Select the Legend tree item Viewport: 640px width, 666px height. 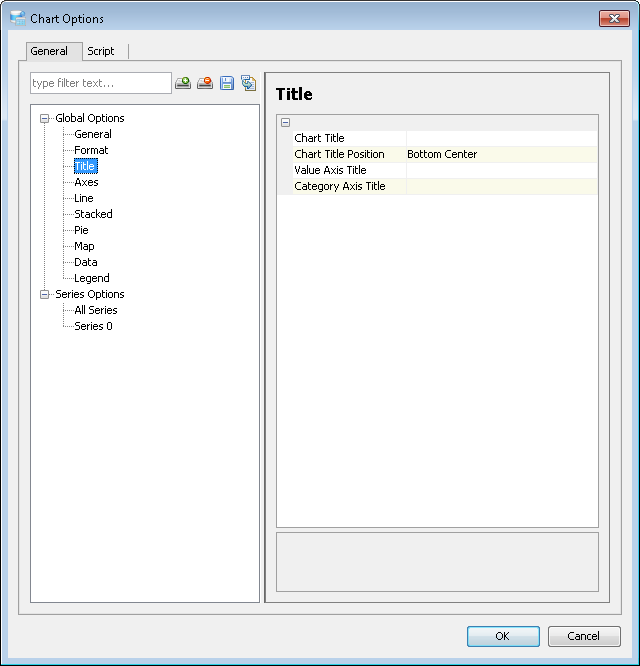click(x=92, y=278)
